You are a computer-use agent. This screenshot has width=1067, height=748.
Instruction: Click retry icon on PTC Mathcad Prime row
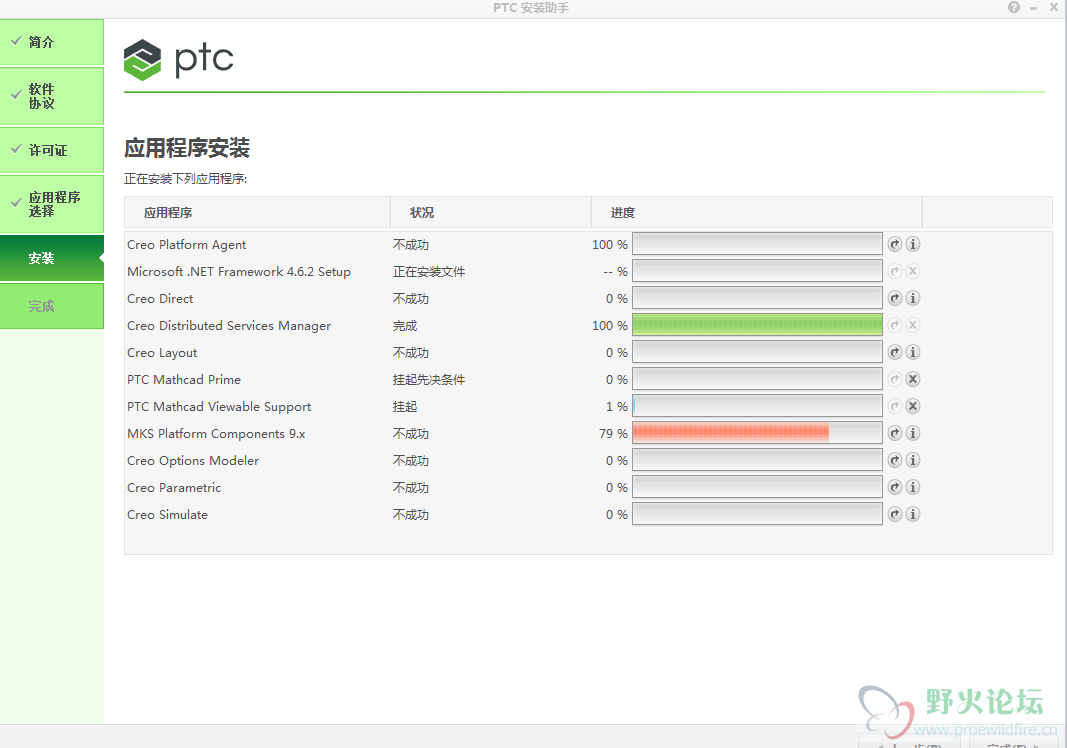click(895, 379)
